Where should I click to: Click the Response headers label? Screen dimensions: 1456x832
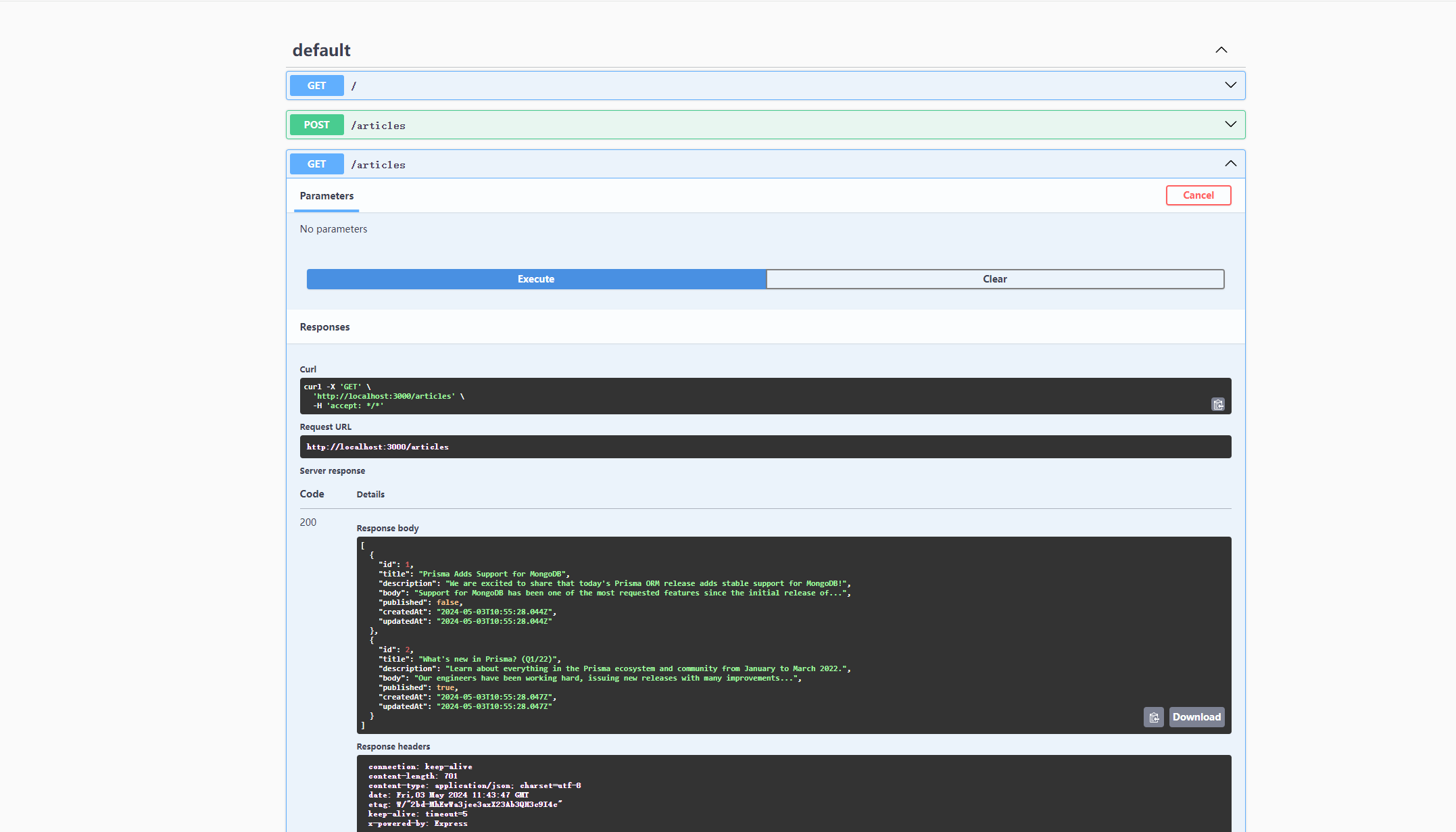(393, 747)
